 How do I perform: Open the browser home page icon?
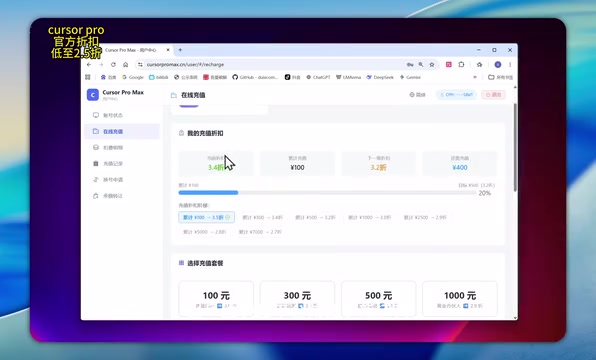tap(125, 65)
